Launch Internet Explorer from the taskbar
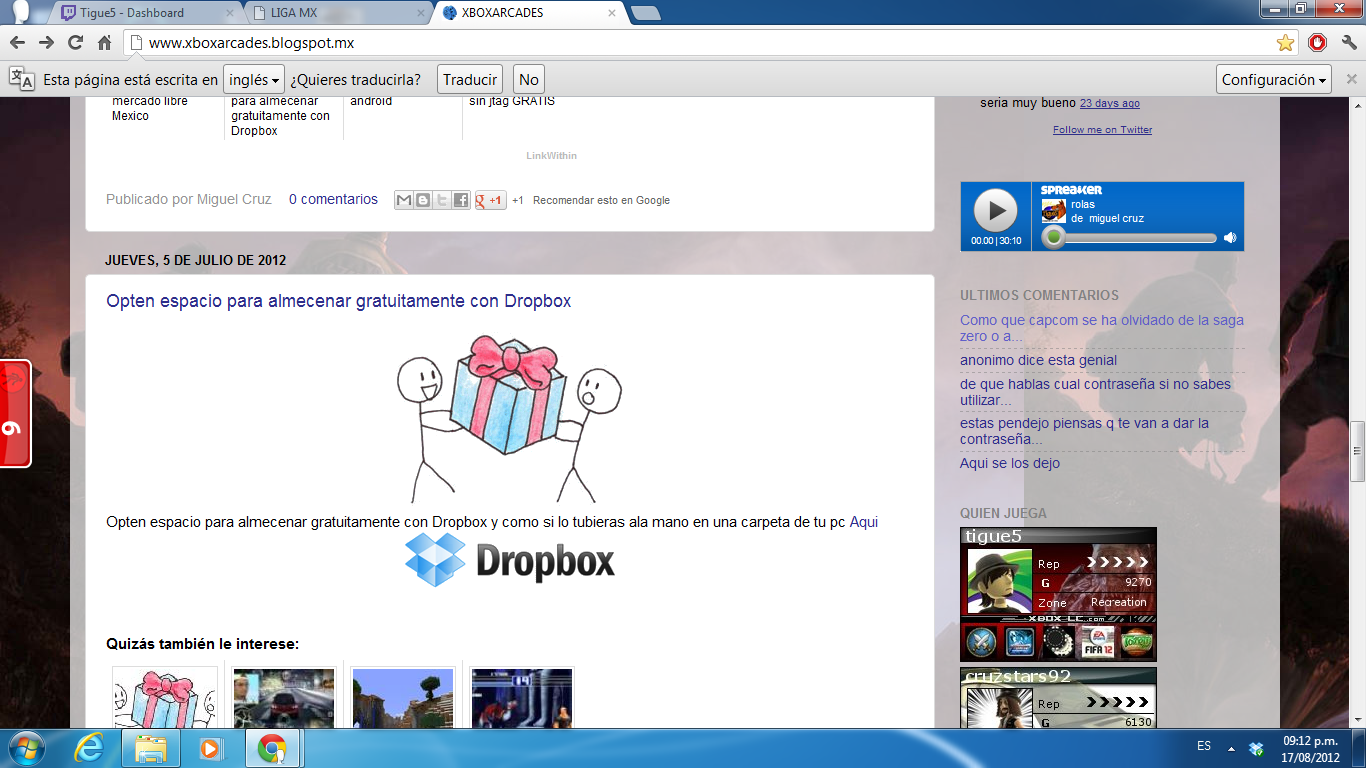The height and width of the screenshot is (768, 1366). tap(89, 748)
